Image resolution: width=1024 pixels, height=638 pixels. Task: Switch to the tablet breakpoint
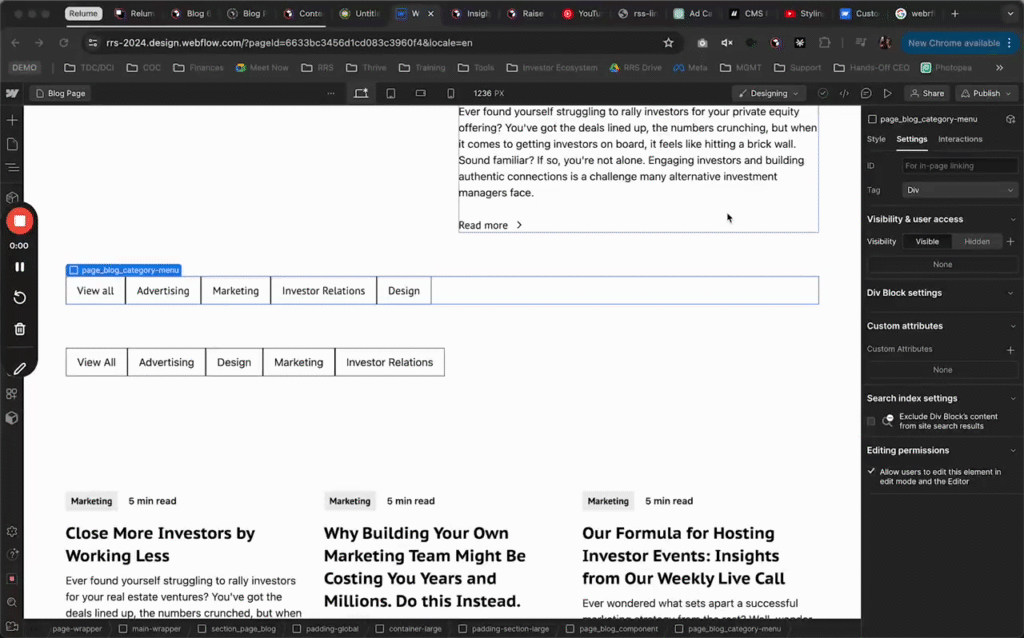coord(391,93)
